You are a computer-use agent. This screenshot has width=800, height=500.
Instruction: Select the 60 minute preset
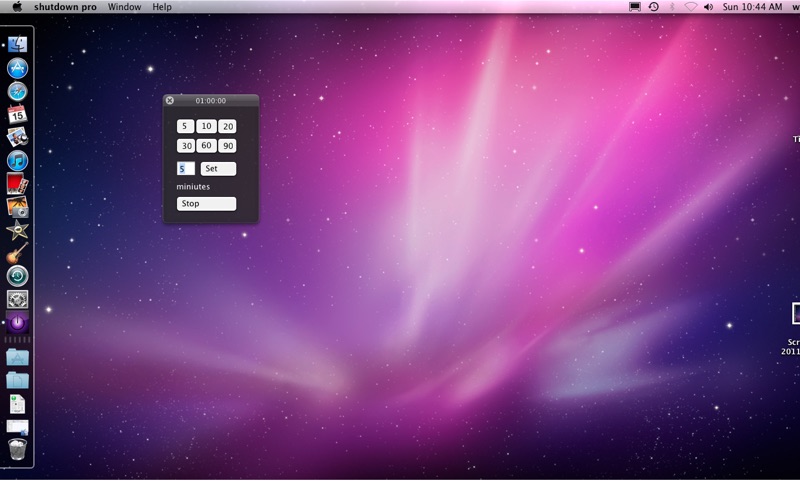click(x=206, y=146)
